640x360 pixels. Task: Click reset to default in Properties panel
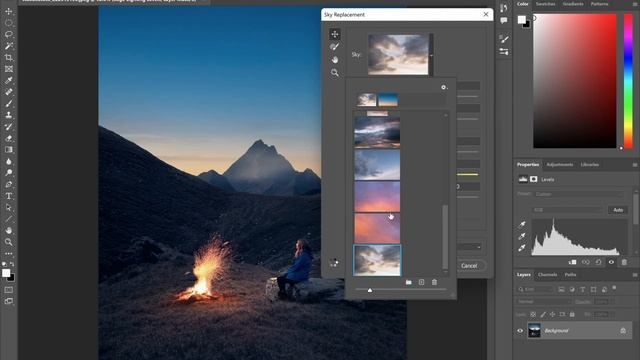pyautogui.click(x=598, y=262)
